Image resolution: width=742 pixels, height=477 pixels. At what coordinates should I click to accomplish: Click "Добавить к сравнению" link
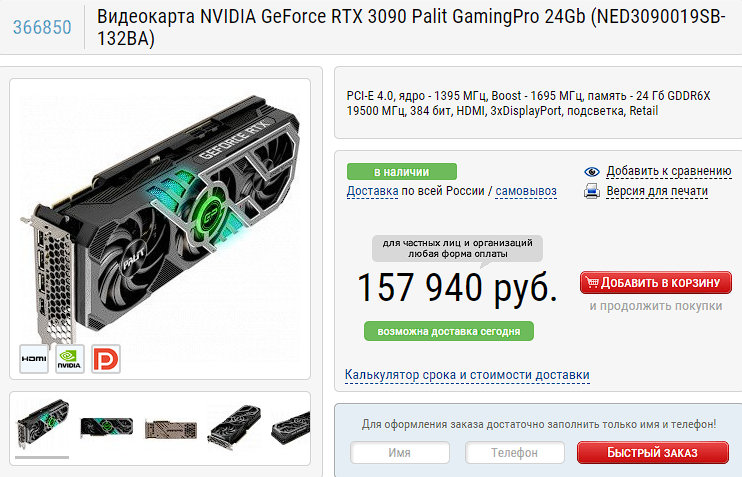click(x=669, y=171)
